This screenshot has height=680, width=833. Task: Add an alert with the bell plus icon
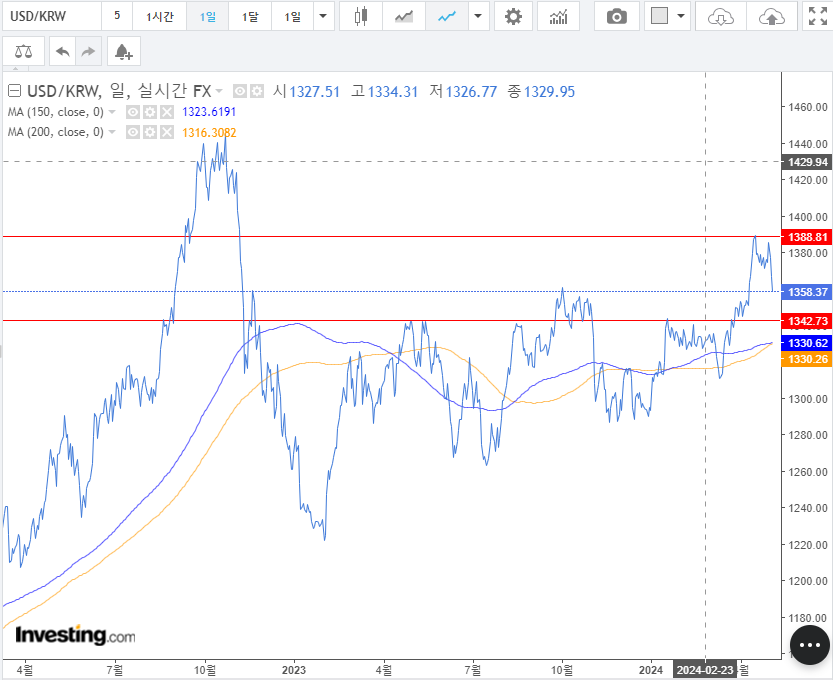[124, 52]
